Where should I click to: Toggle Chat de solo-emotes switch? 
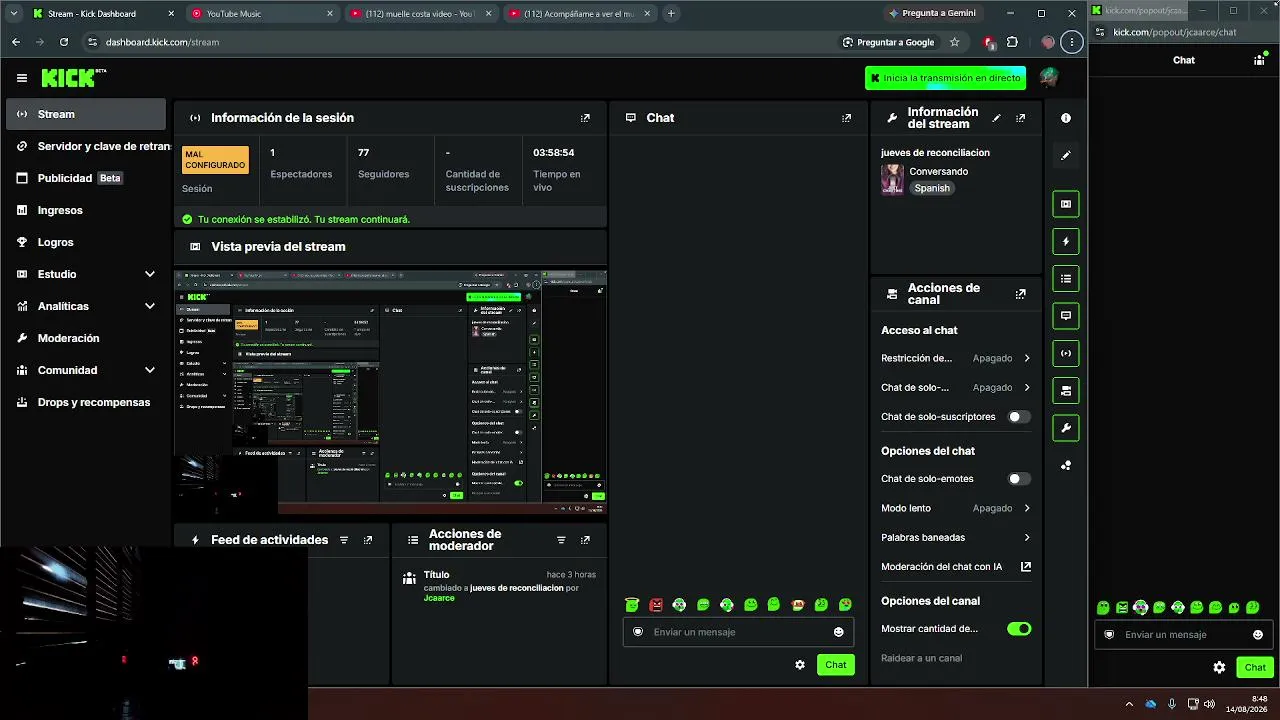click(1019, 479)
